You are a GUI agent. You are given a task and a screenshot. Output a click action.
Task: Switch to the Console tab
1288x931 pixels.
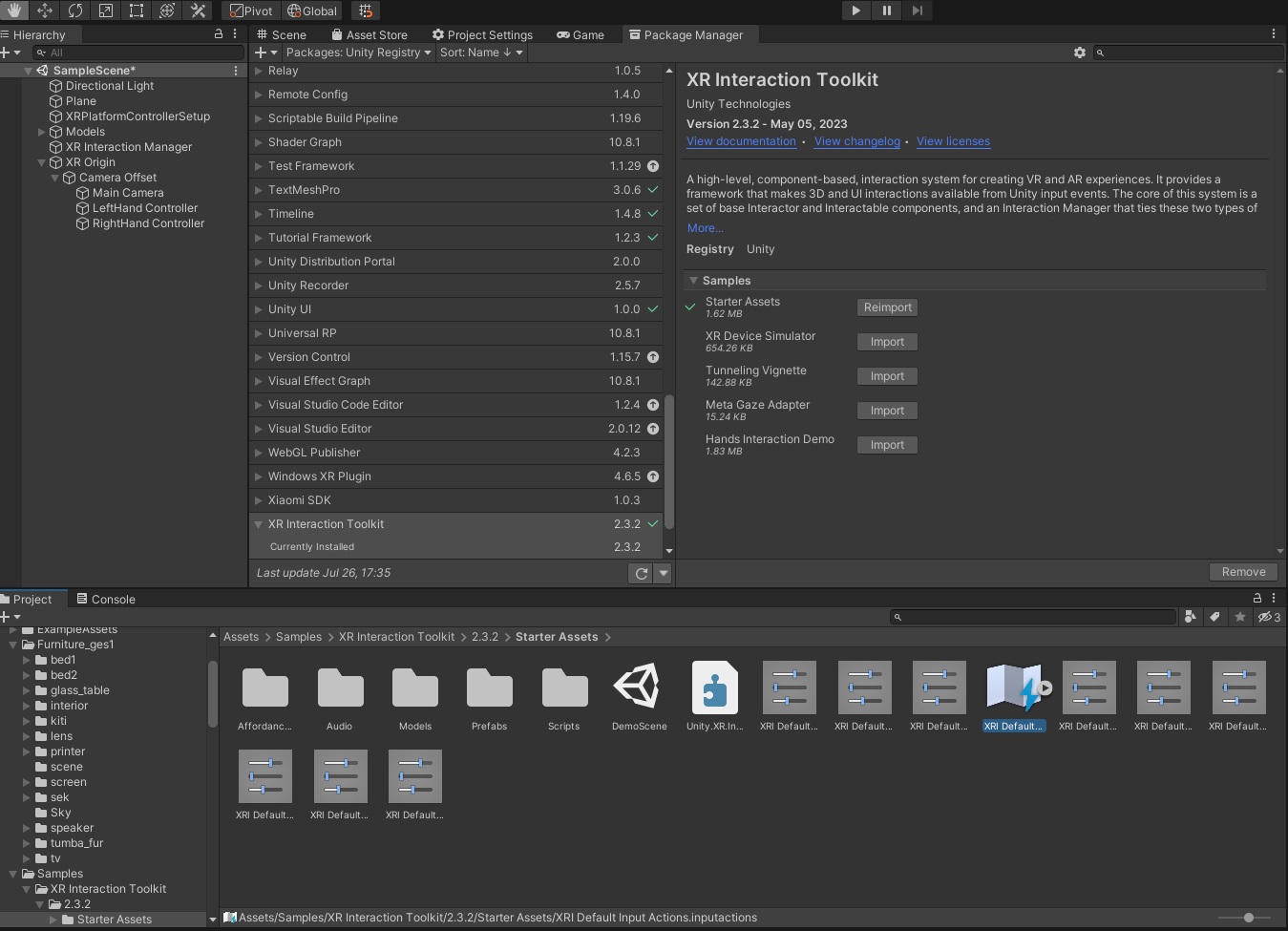[x=106, y=600]
